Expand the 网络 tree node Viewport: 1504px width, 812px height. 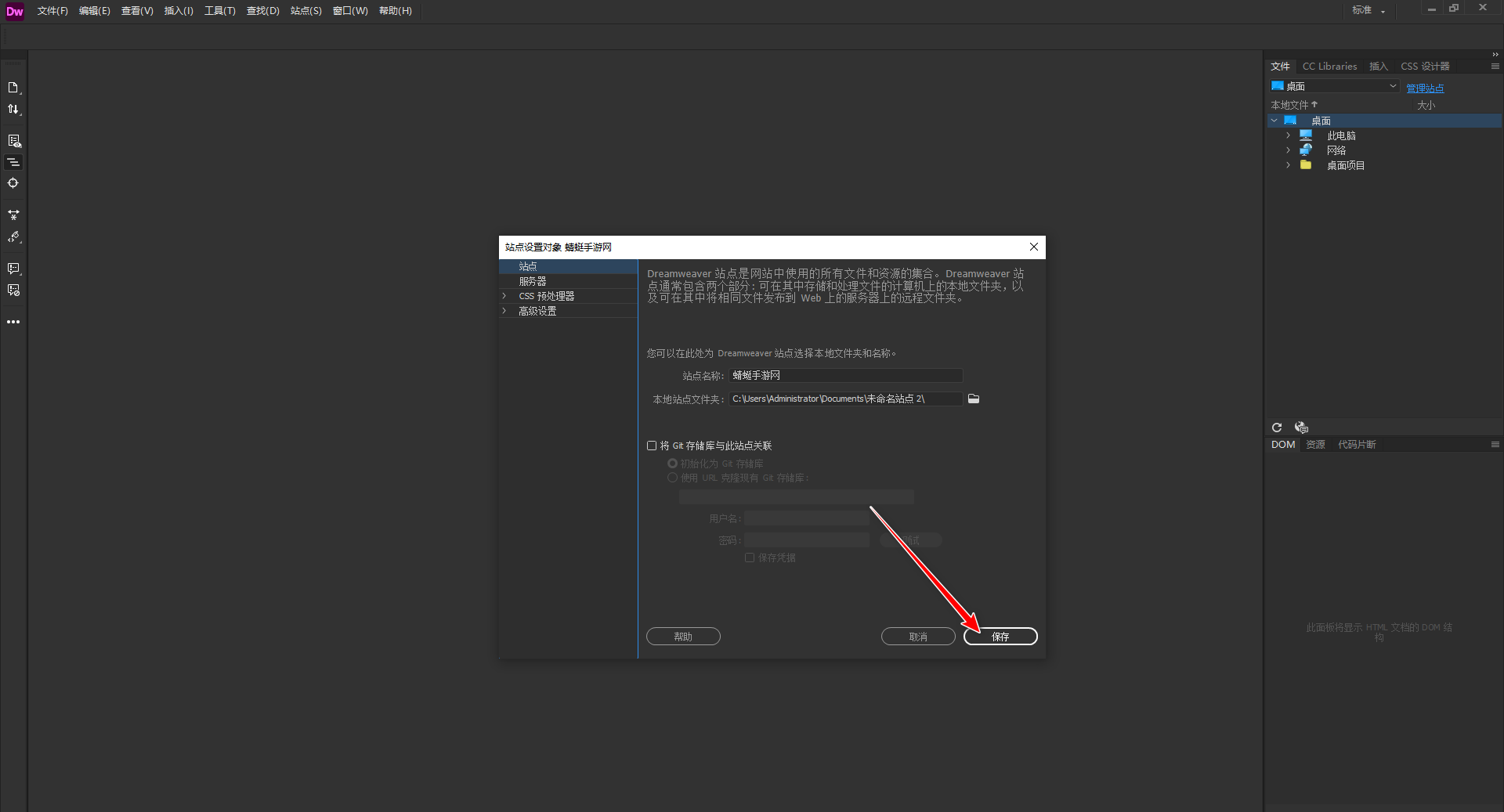pos(1288,150)
